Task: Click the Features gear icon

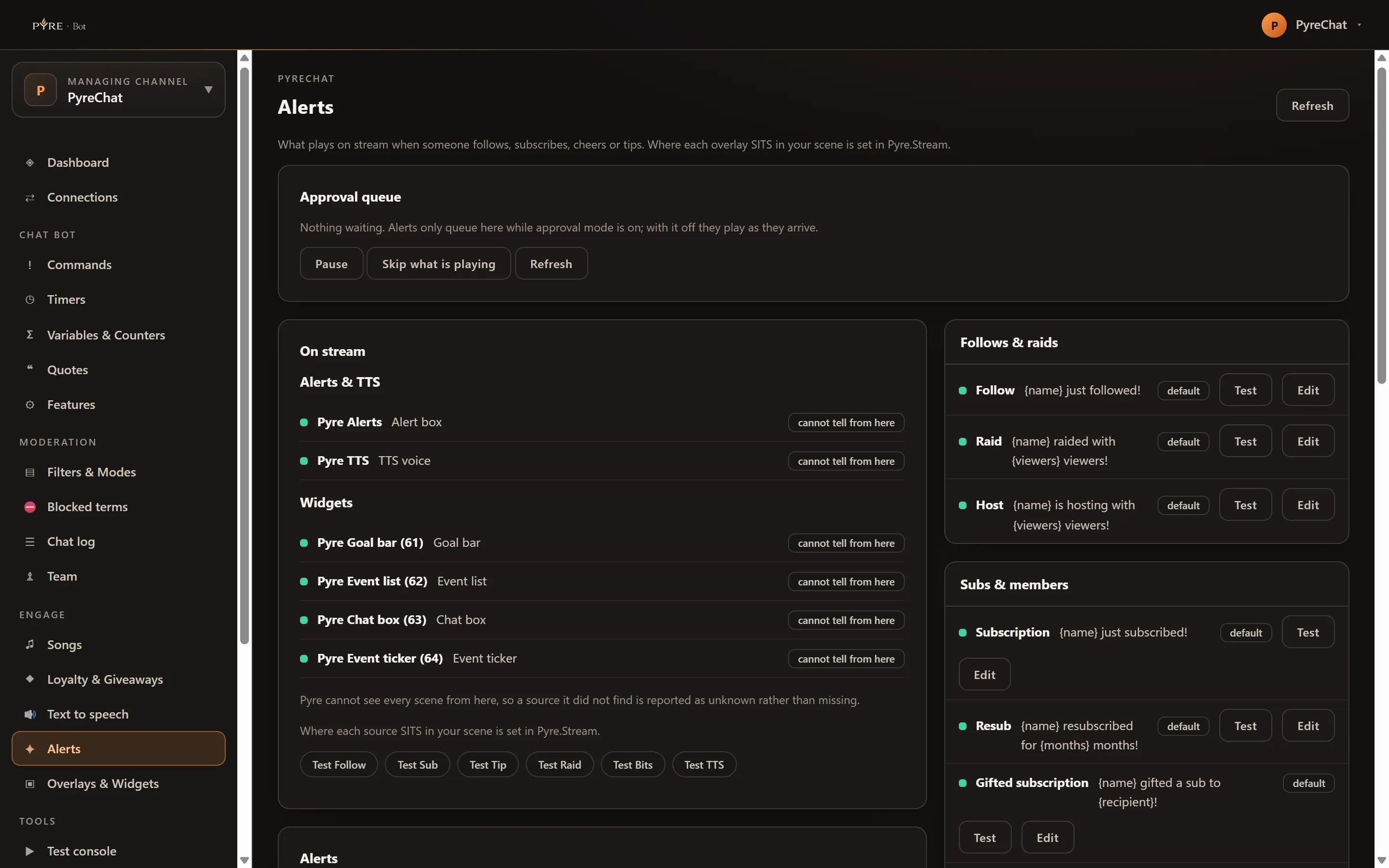Action: 30,405
